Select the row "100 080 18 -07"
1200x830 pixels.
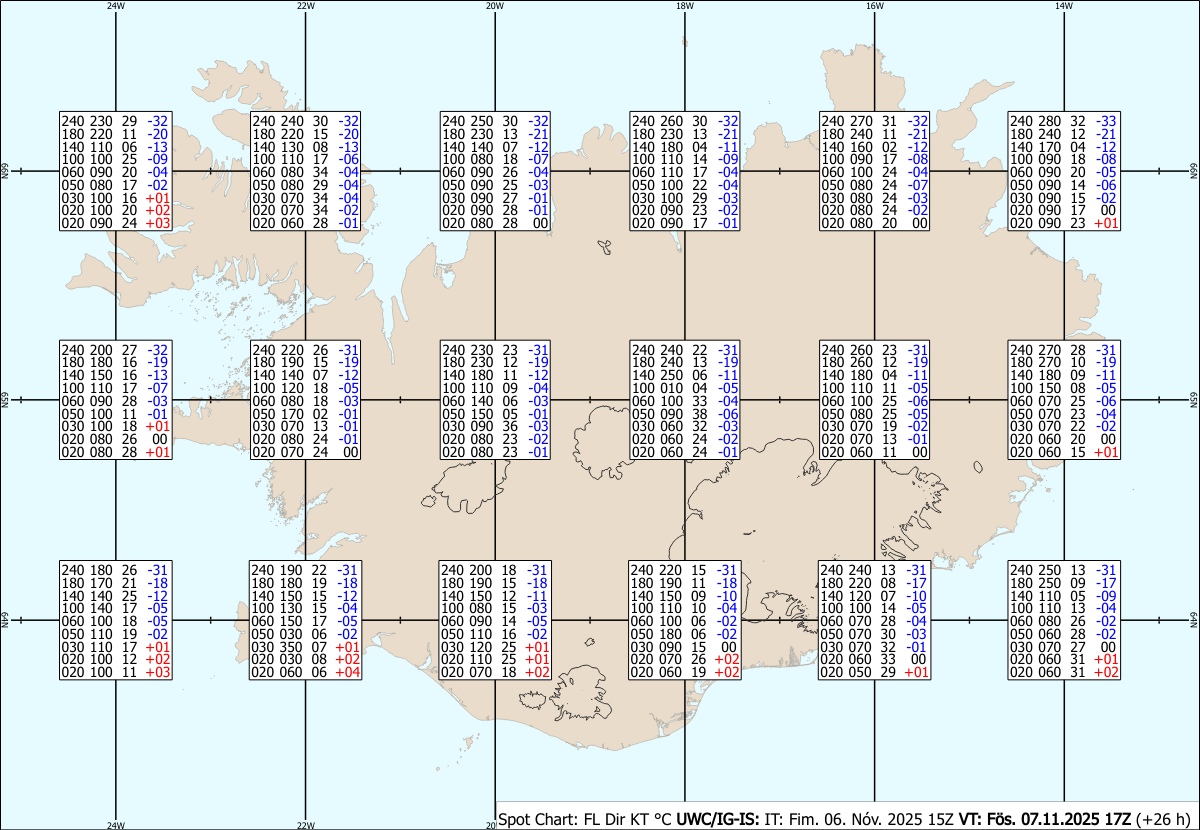tap(496, 159)
